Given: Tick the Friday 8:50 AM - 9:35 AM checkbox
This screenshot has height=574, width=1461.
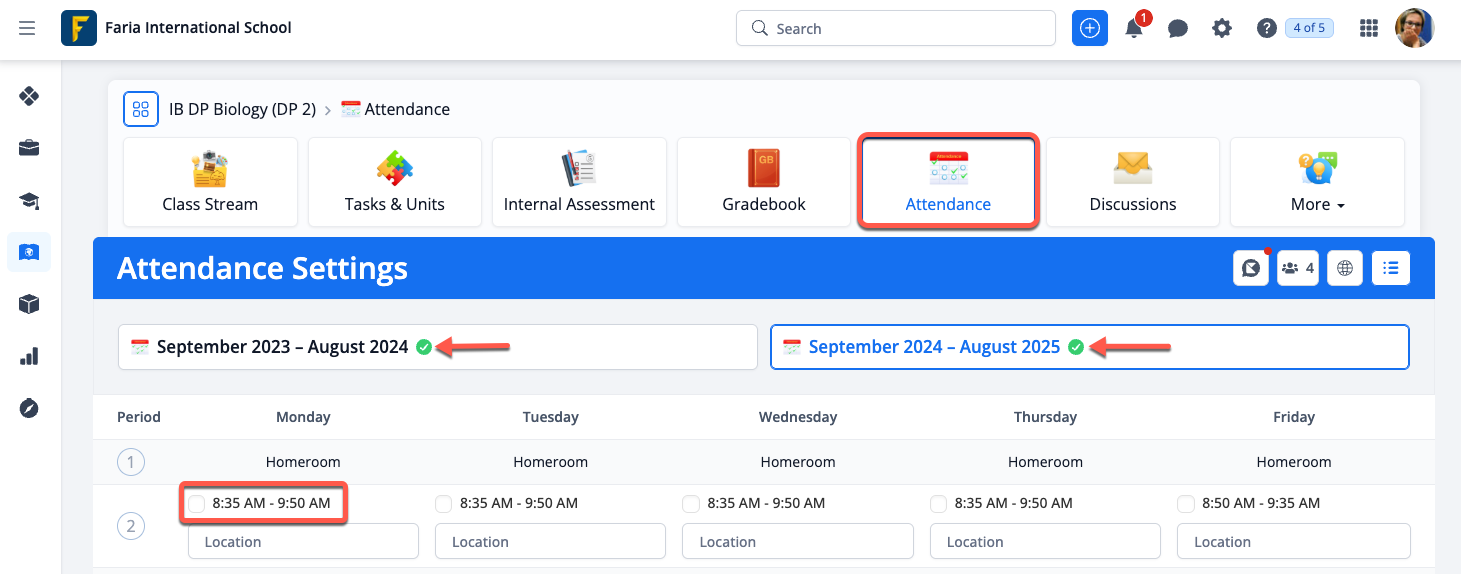Looking at the screenshot, I should 1186,504.
